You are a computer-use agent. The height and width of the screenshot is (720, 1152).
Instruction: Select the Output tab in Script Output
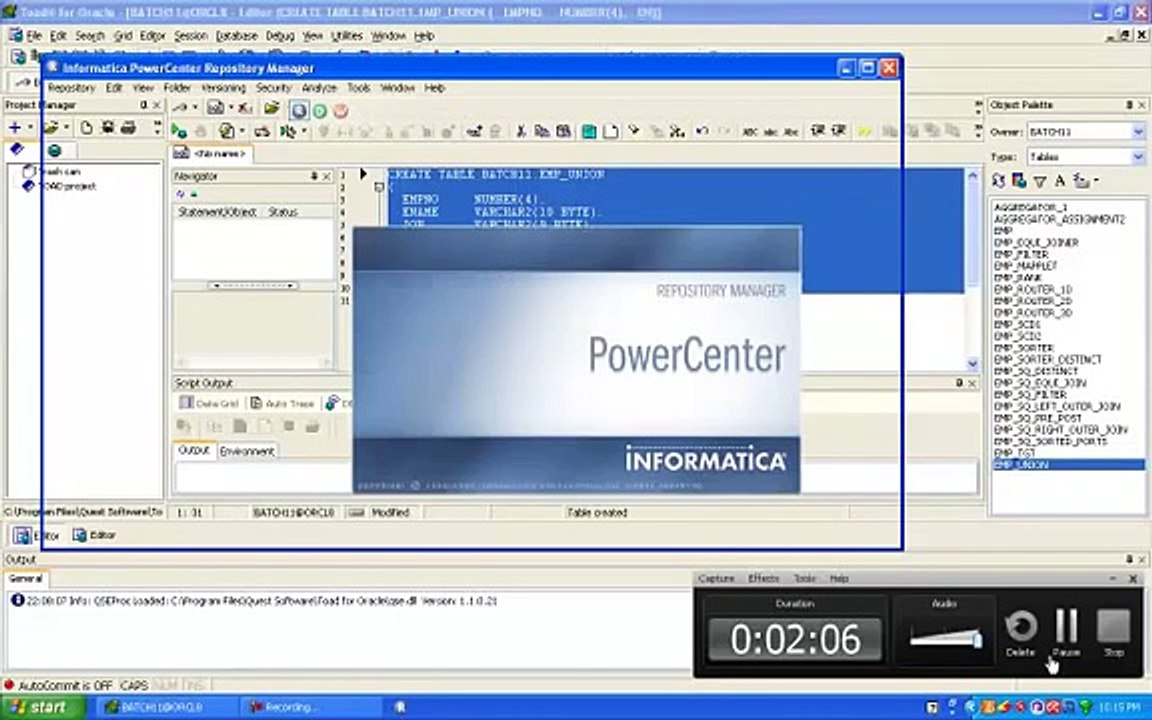pos(194,450)
